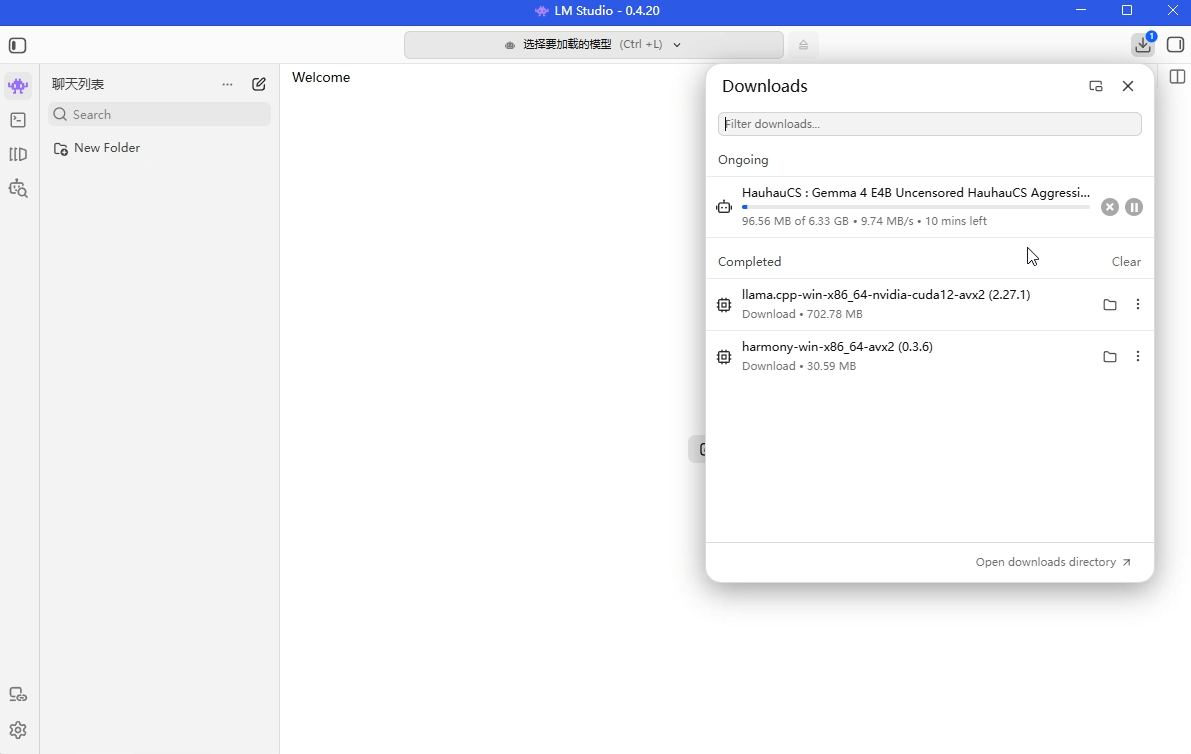Click the Filter downloads input field
The image size is (1191, 754).
tap(930, 124)
